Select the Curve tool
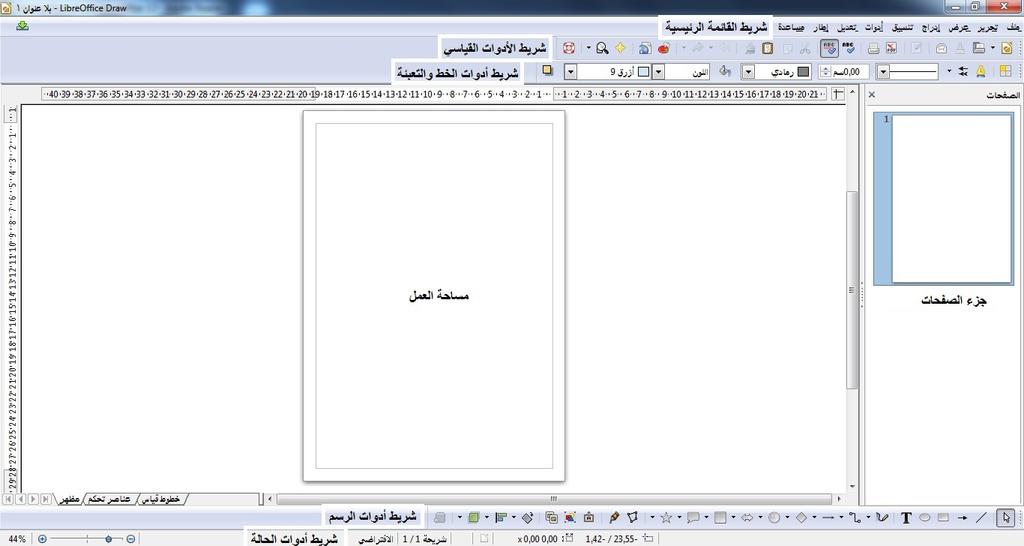Screen dimensions: 1024x546 point(882,517)
